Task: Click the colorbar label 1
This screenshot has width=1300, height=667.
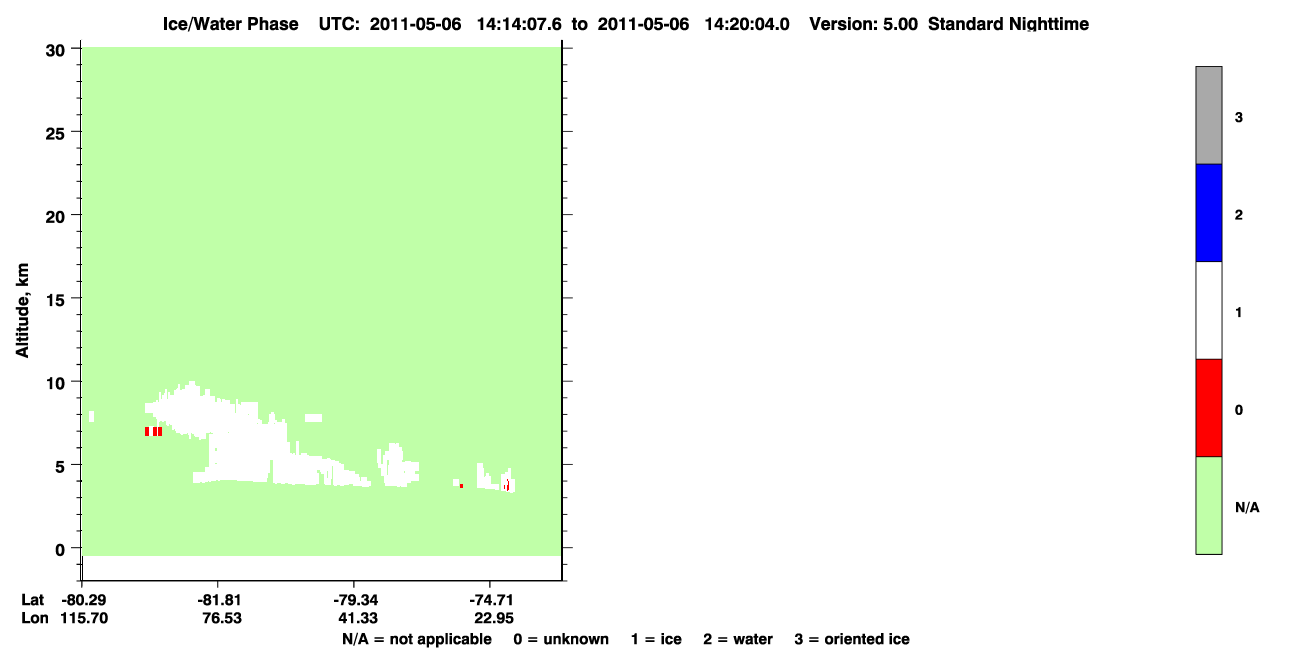Action: 1239,313
